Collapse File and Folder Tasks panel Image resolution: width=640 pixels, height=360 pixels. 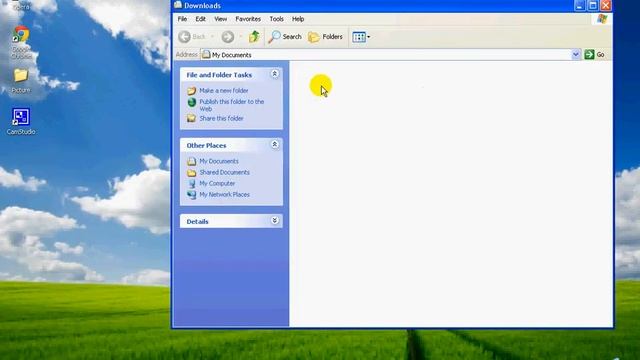[x=275, y=74]
